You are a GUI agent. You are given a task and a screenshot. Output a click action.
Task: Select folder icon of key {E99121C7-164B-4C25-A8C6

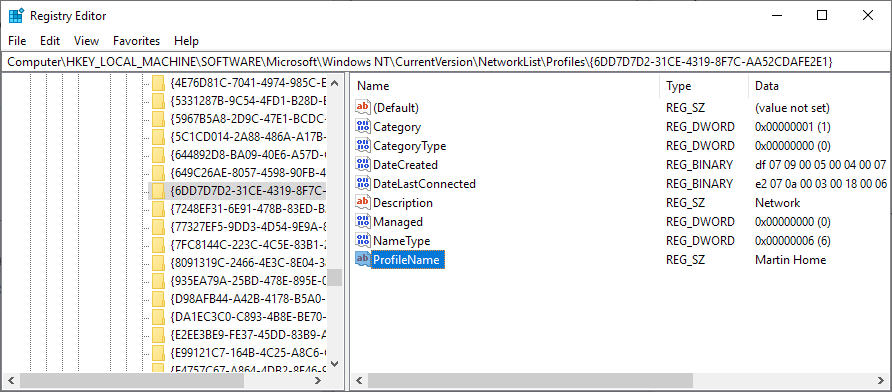coord(158,352)
